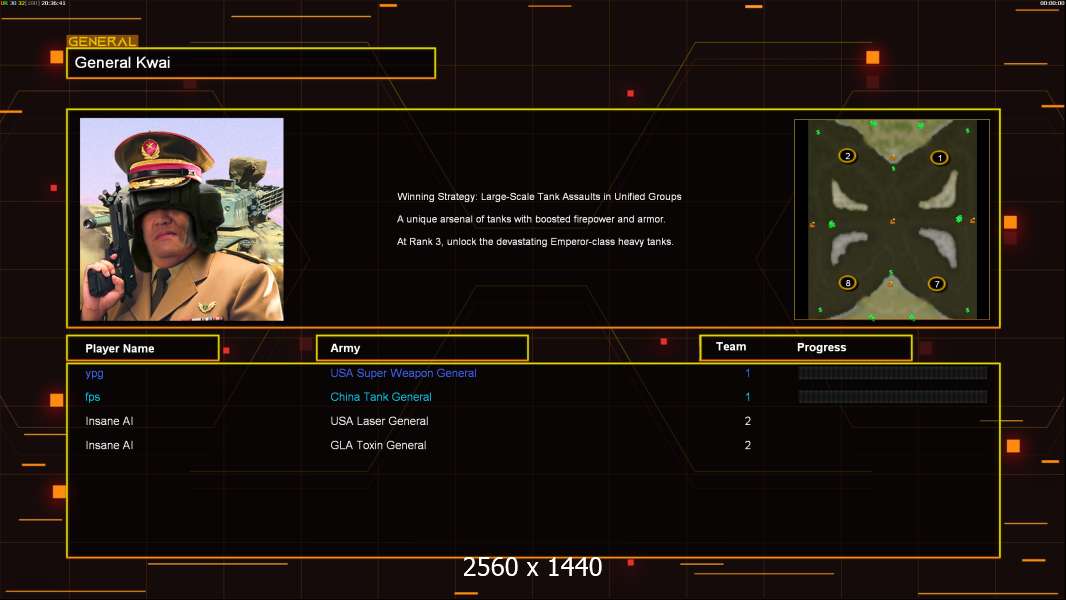This screenshot has height=600, width=1066.
Task: Click the Progress column header label
Action: click(x=821, y=347)
